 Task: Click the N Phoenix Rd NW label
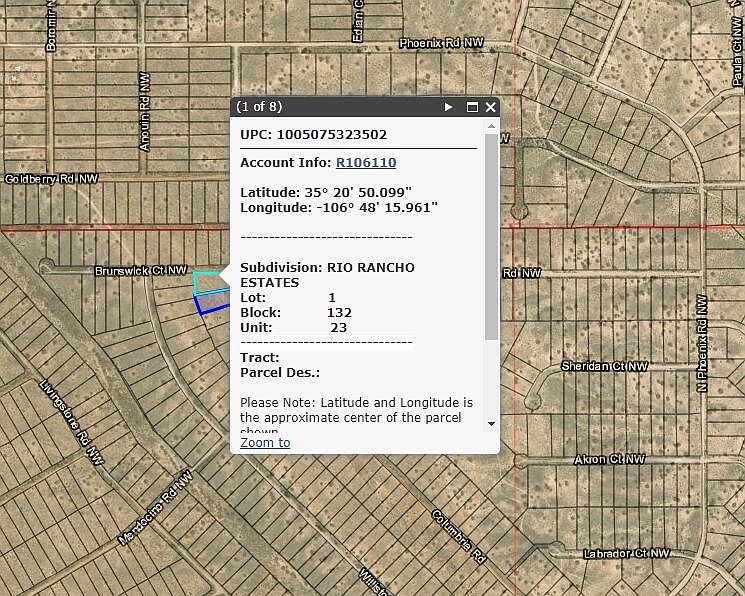click(x=703, y=342)
